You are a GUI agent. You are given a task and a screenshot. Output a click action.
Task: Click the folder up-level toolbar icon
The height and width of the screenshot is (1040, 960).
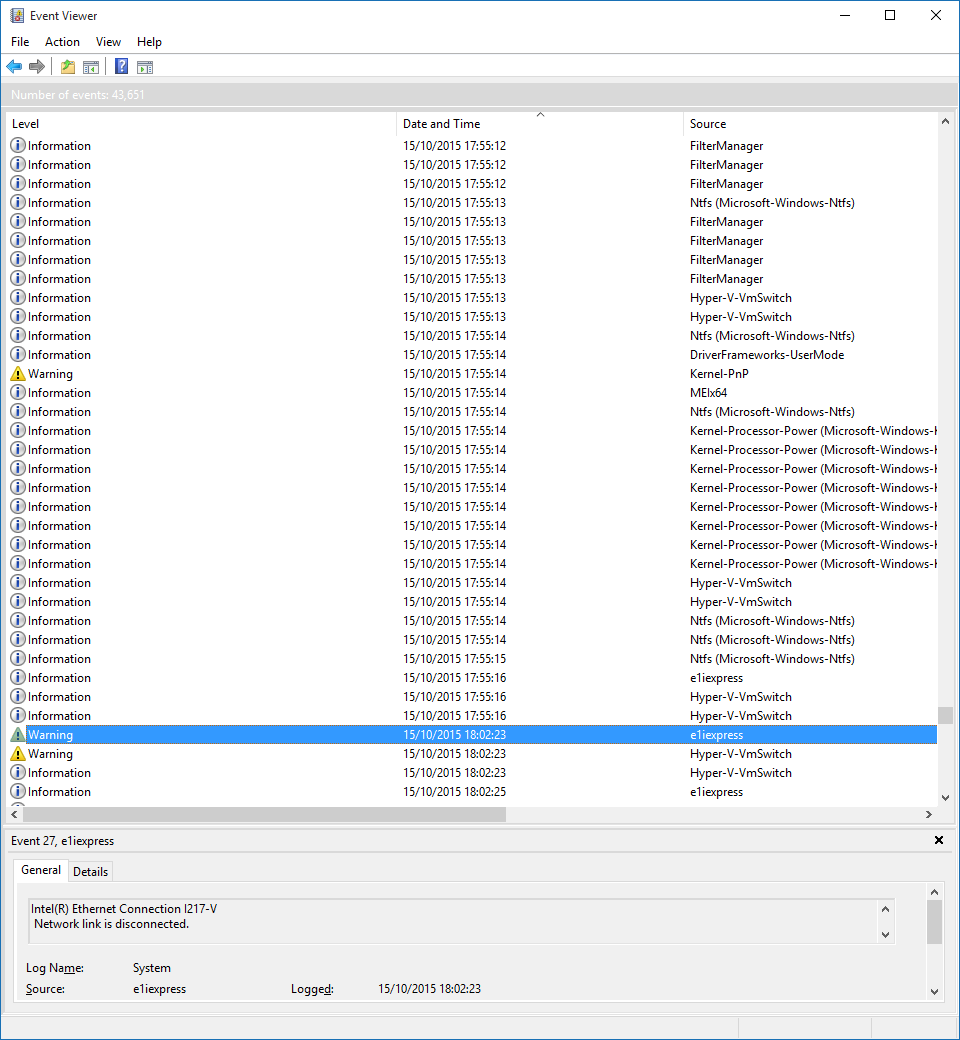(x=68, y=66)
